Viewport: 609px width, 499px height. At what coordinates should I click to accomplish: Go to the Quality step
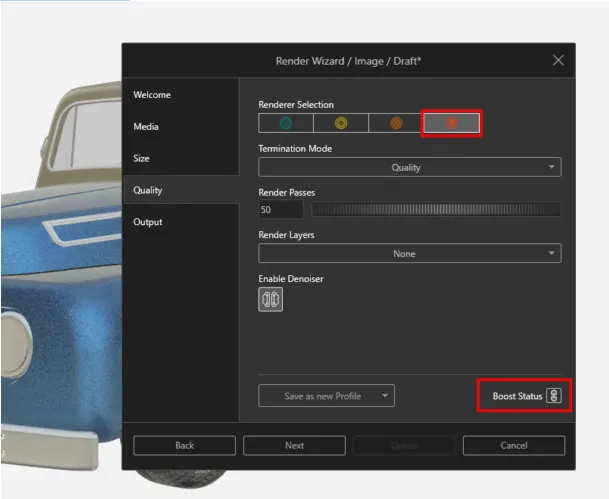pos(181,190)
